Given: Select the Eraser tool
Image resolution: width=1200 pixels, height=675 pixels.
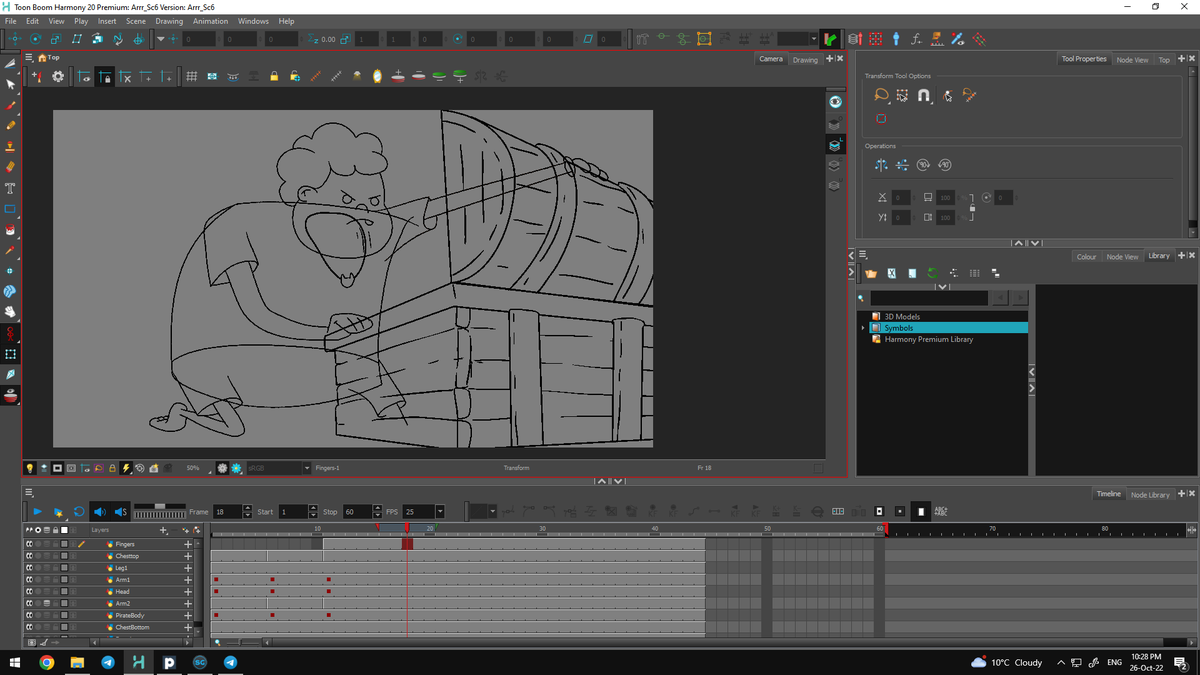Looking at the screenshot, I should click(x=11, y=167).
